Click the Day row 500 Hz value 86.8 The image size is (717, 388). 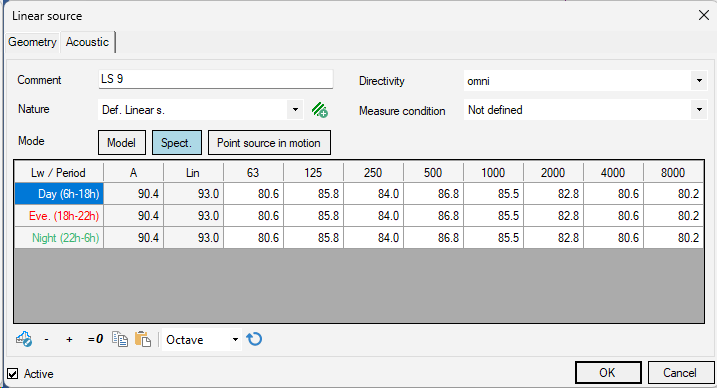click(433, 194)
